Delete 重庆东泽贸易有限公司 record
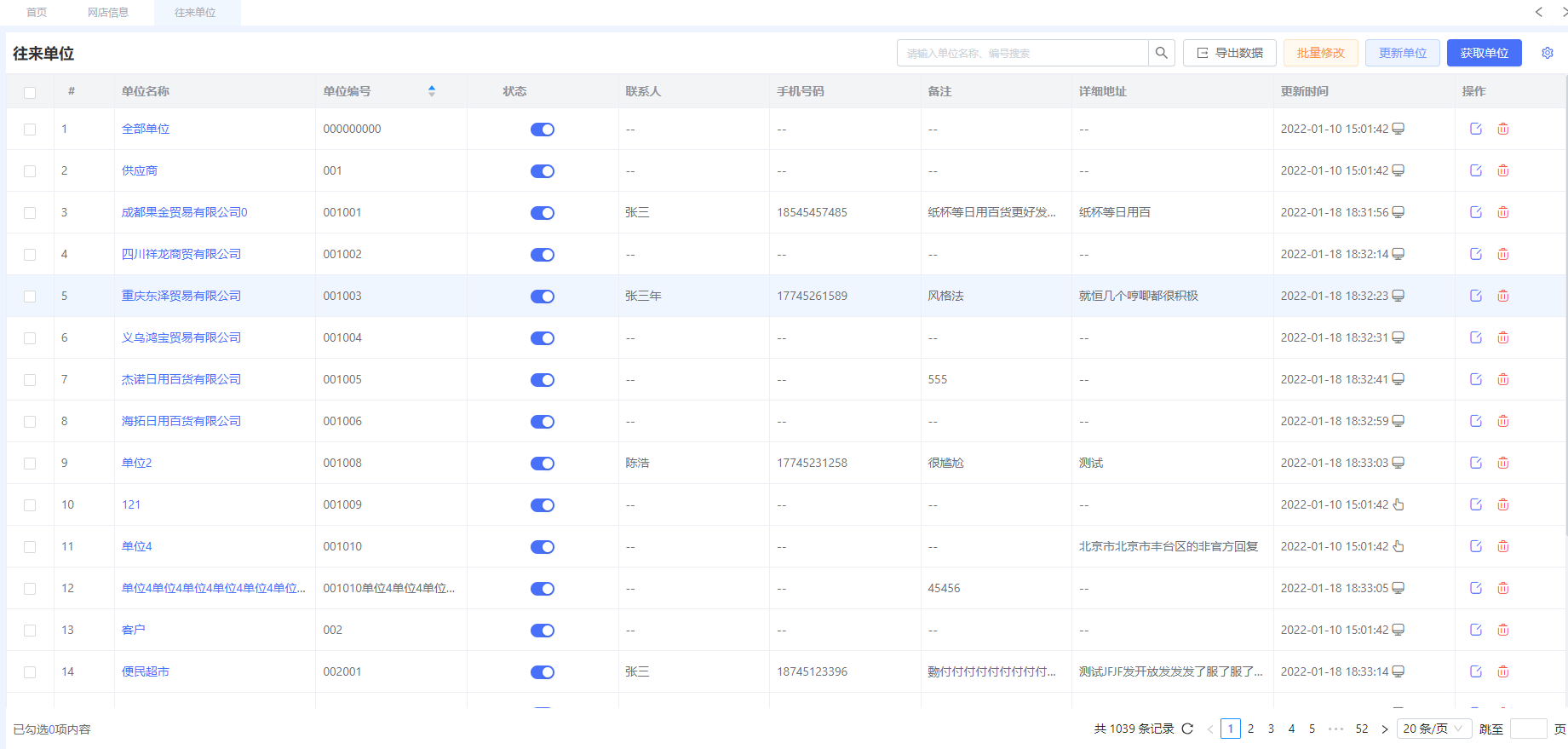Screen dimensions: 1568x749 coord(1503,296)
